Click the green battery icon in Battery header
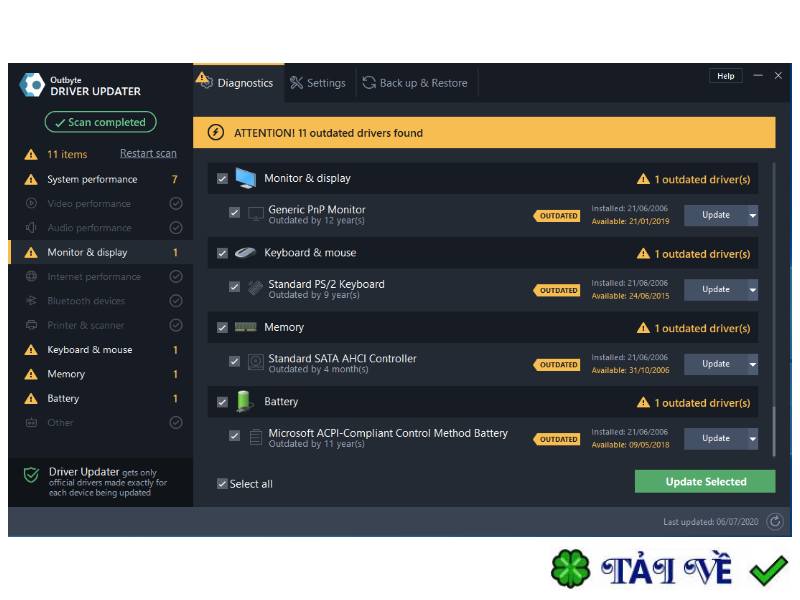 [x=244, y=401]
